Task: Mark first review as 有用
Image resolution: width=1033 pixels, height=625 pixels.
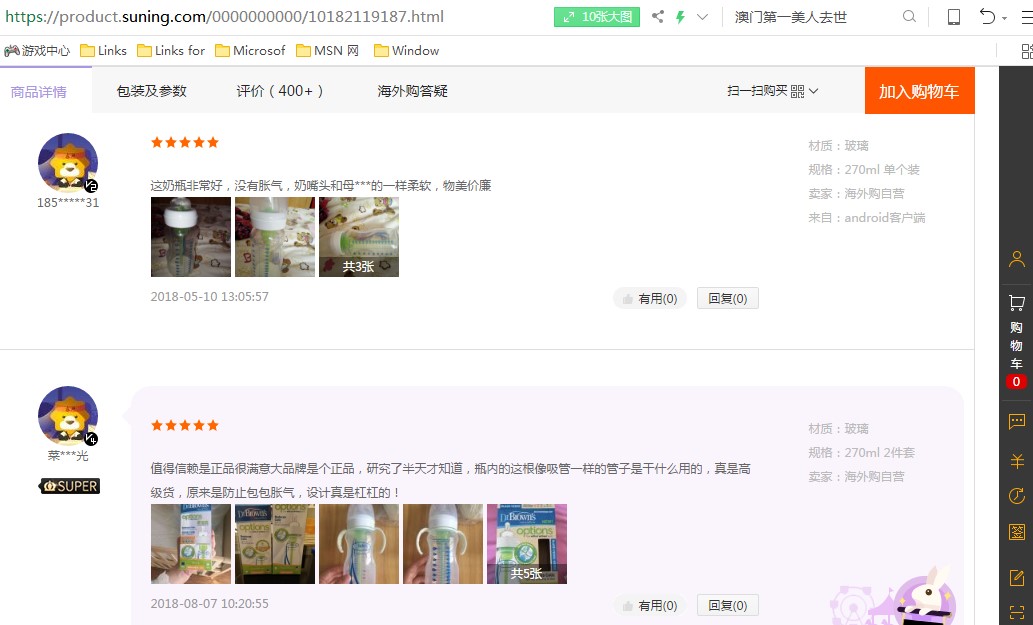Action: 650,298
